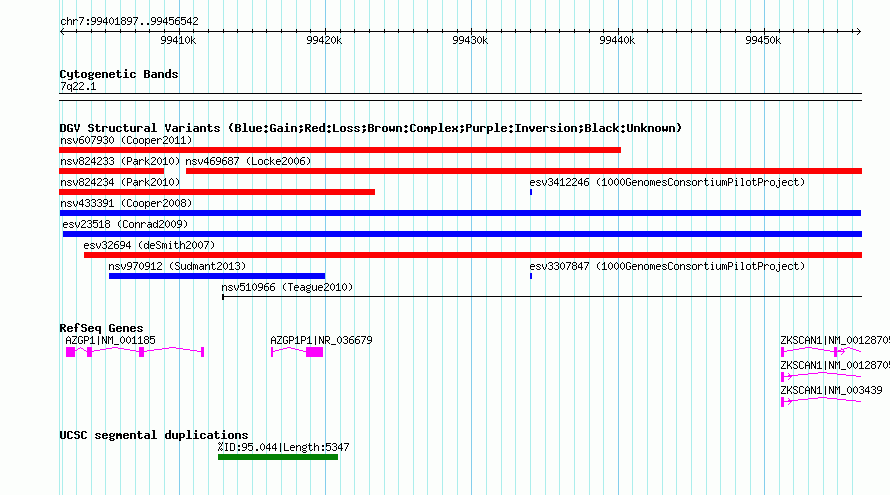890x495 pixels.
Task: Click the AZGP1P1|NR_036679 gene glyph
Action: pos(297,352)
